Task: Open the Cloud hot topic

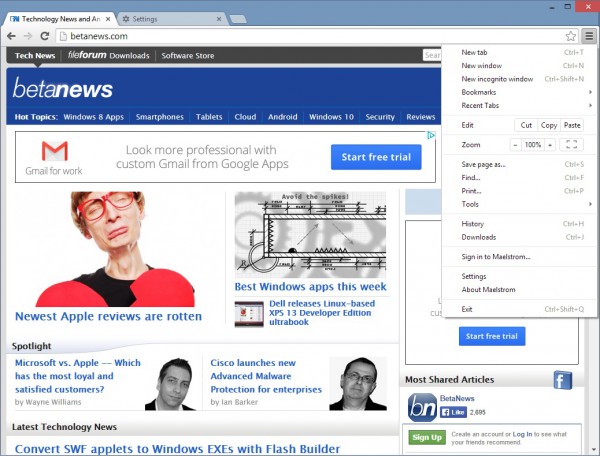Action: pyautogui.click(x=245, y=117)
